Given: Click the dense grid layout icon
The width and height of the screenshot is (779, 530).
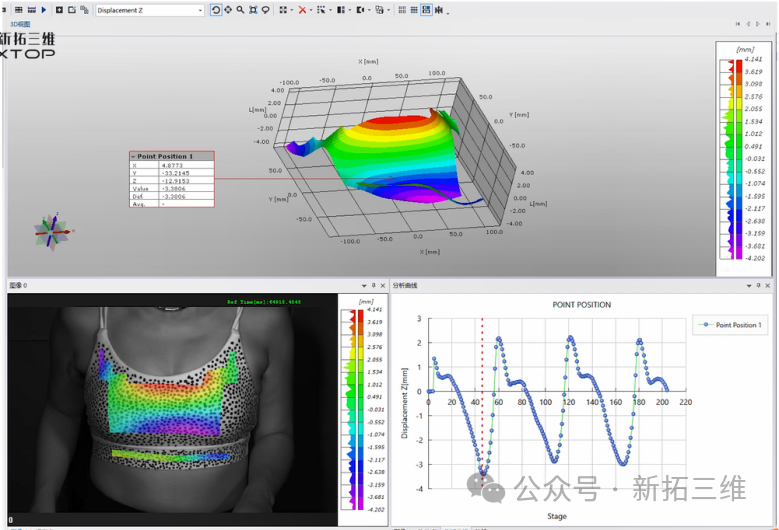Looking at the screenshot, I should click(414, 9).
